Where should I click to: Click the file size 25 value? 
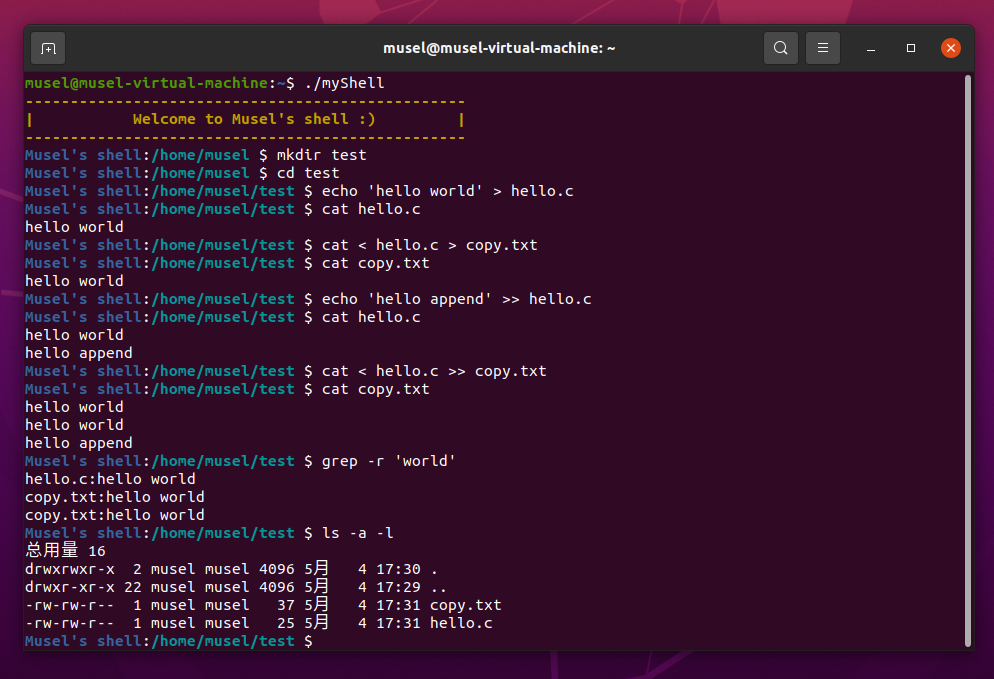tap(286, 623)
